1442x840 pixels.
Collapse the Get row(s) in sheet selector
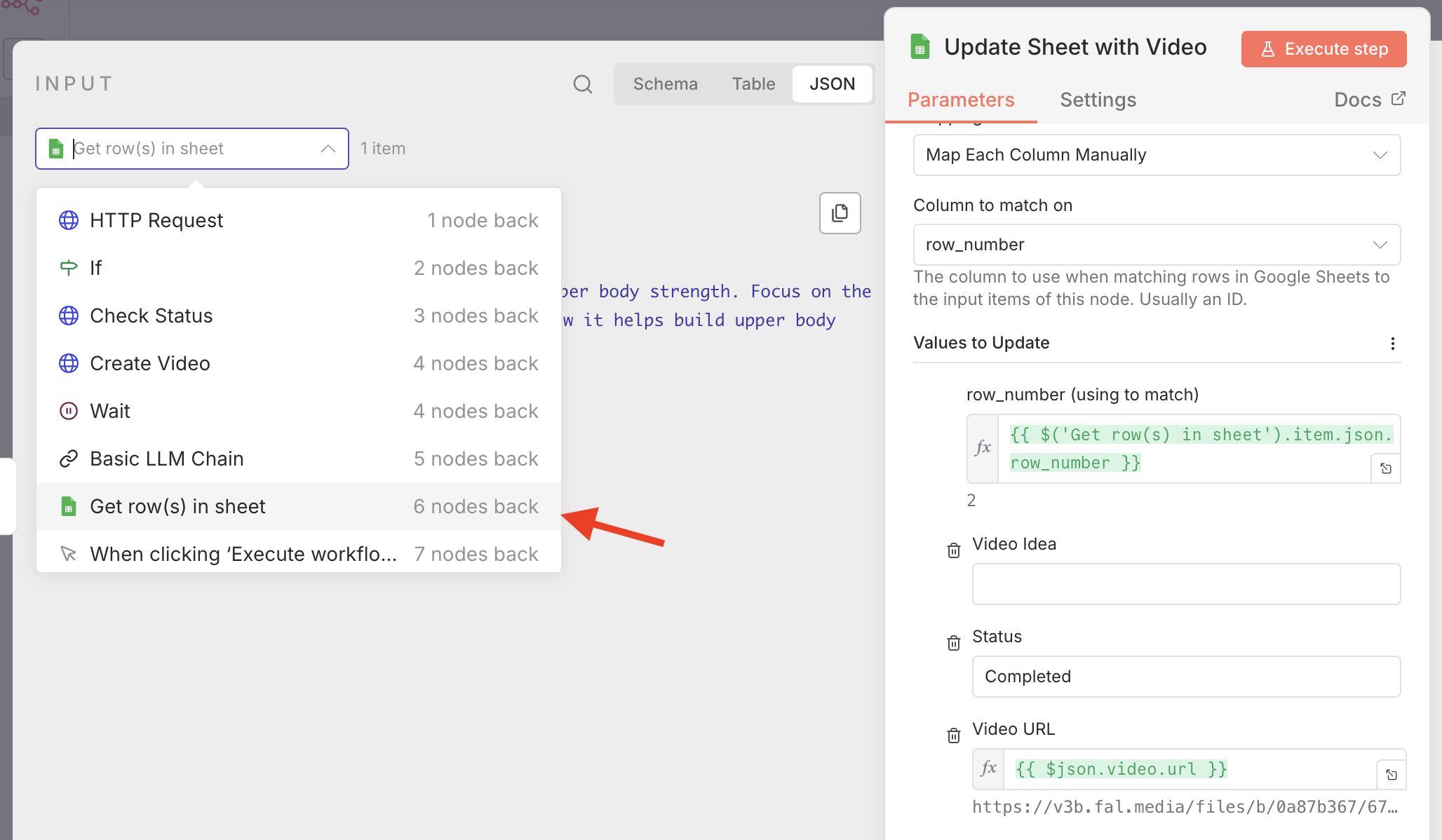tap(328, 148)
